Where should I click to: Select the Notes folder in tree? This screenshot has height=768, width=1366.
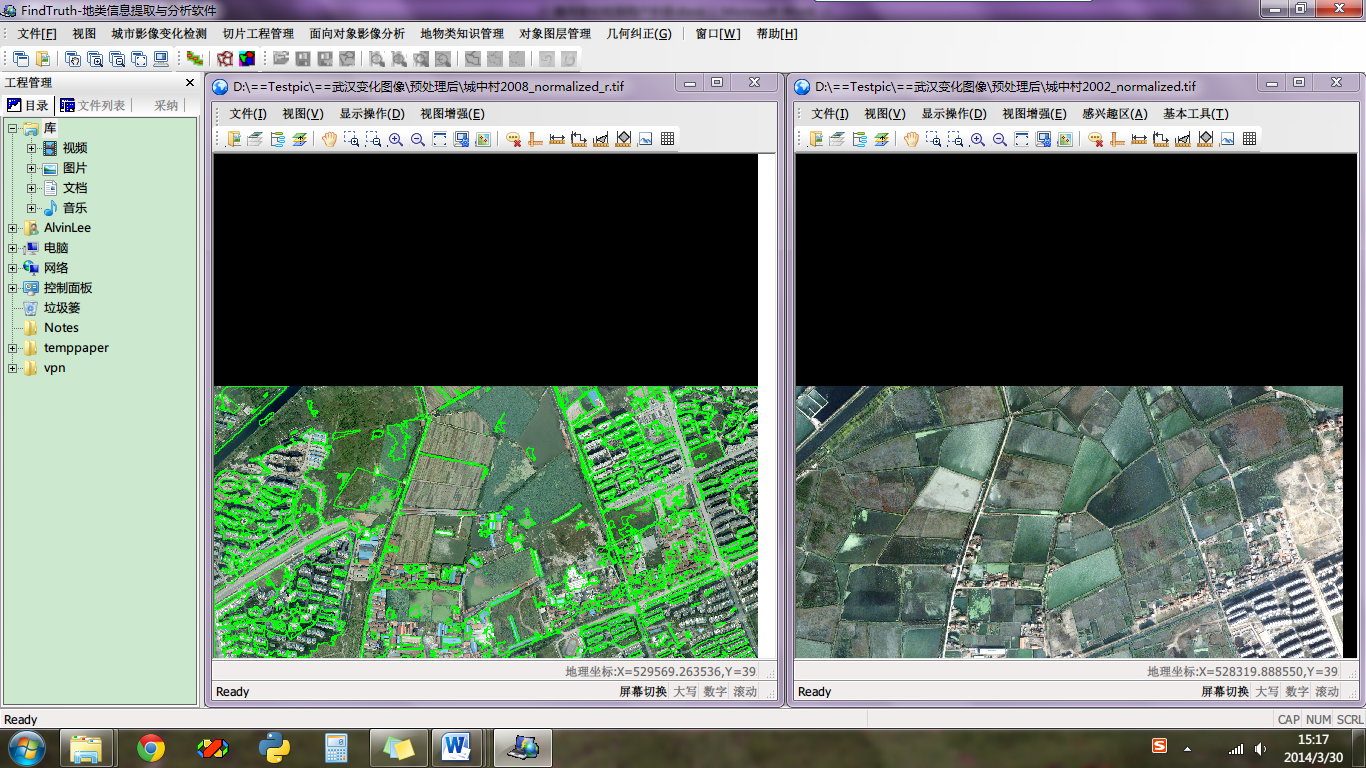60,328
